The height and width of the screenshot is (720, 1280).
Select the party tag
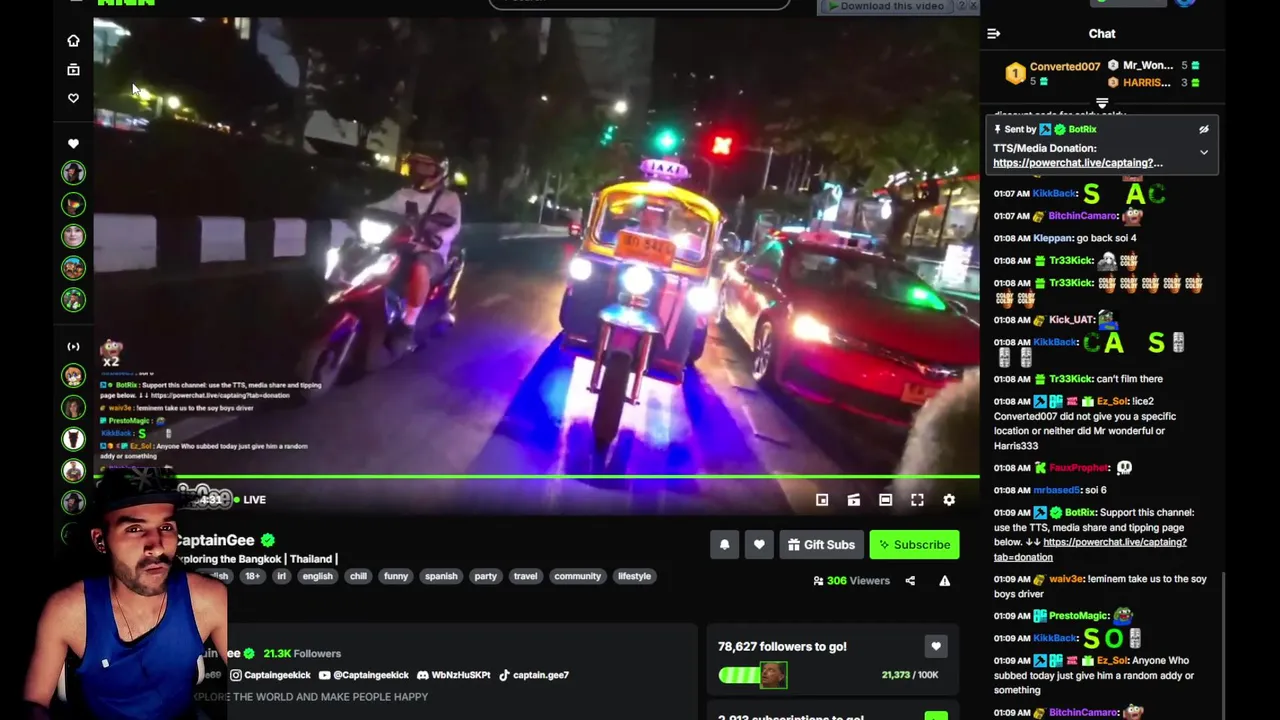(485, 576)
